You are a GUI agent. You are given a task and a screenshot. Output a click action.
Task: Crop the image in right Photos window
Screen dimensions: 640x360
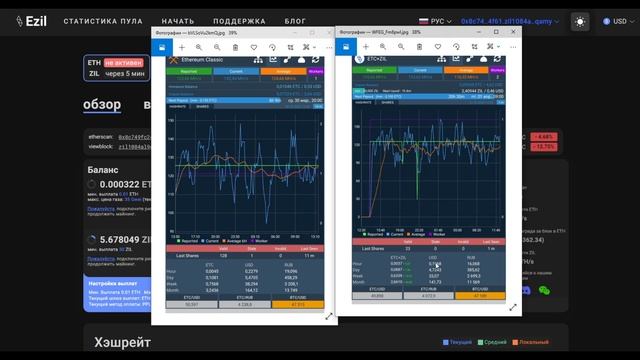[x=474, y=47]
